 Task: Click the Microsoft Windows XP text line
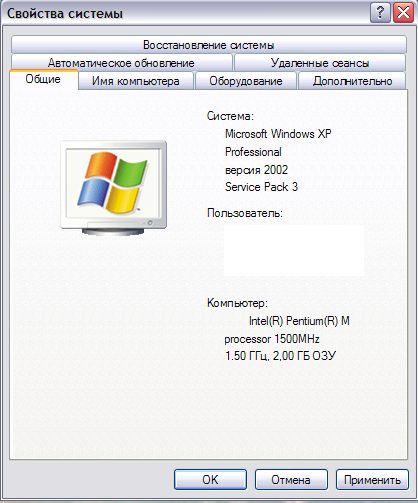pyautogui.click(x=278, y=134)
